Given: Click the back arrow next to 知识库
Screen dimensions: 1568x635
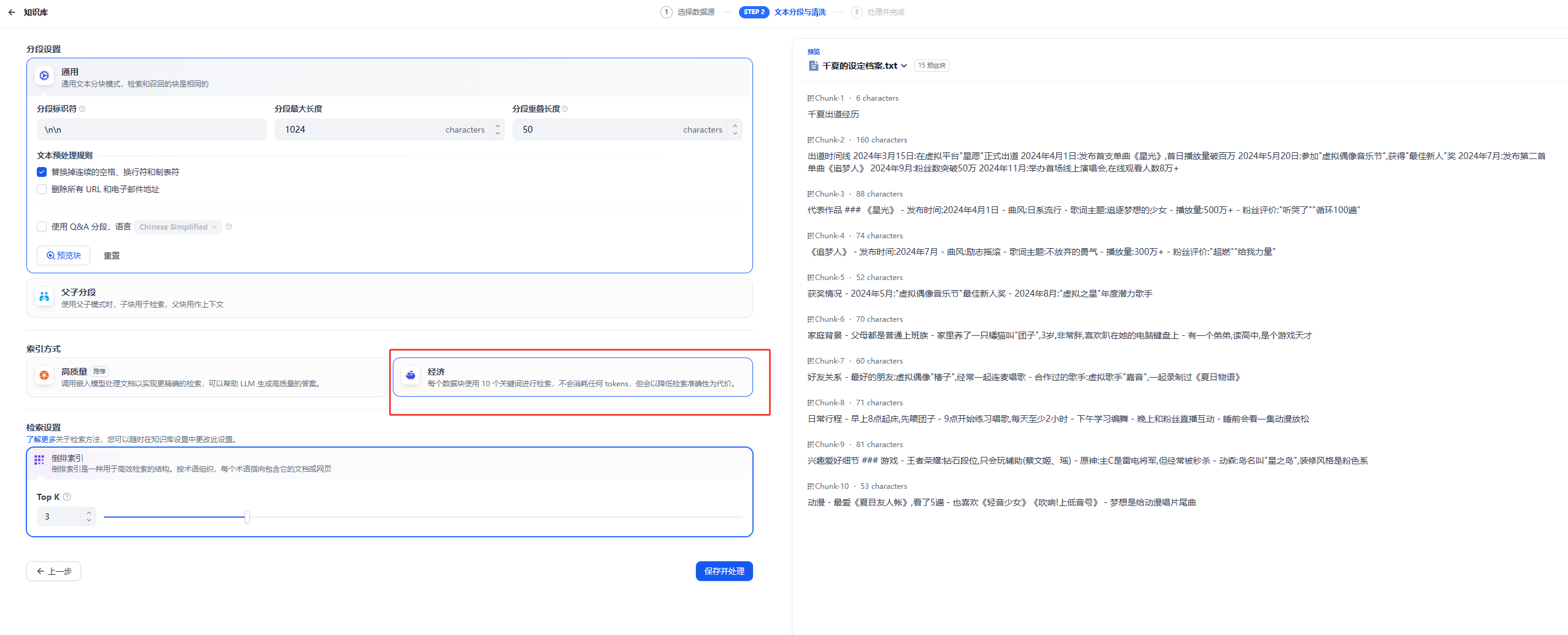Looking at the screenshot, I should pyautogui.click(x=12, y=12).
